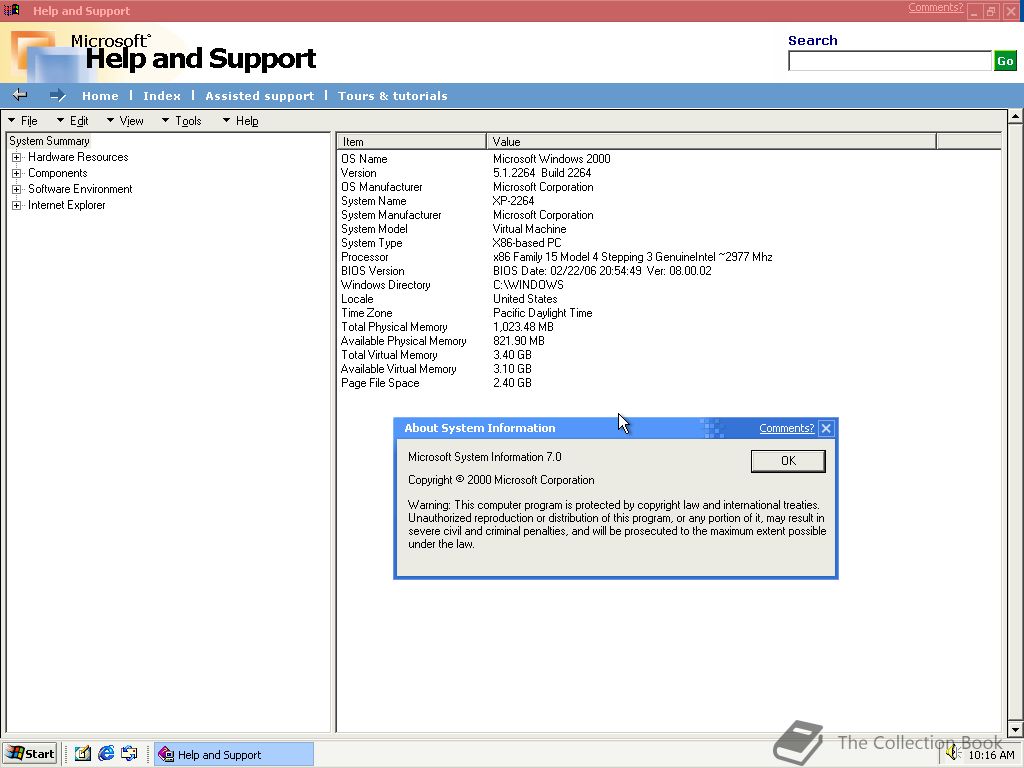Open the Index section
This screenshot has height=768, width=1024.
click(x=161, y=96)
